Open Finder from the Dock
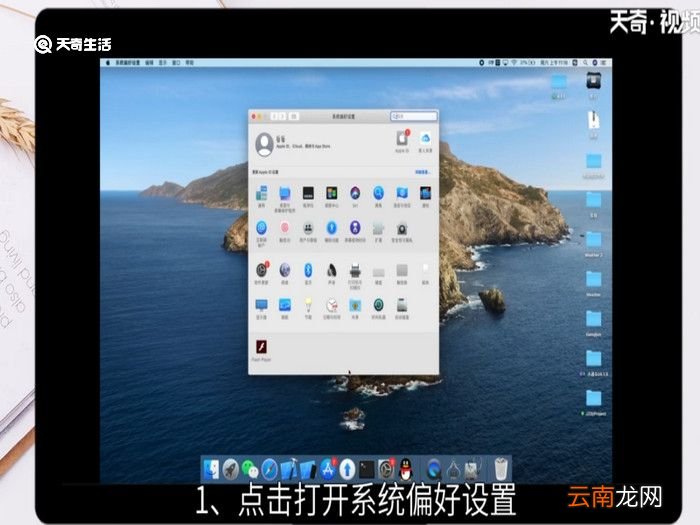Image resolution: width=700 pixels, height=525 pixels. (211, 469)
